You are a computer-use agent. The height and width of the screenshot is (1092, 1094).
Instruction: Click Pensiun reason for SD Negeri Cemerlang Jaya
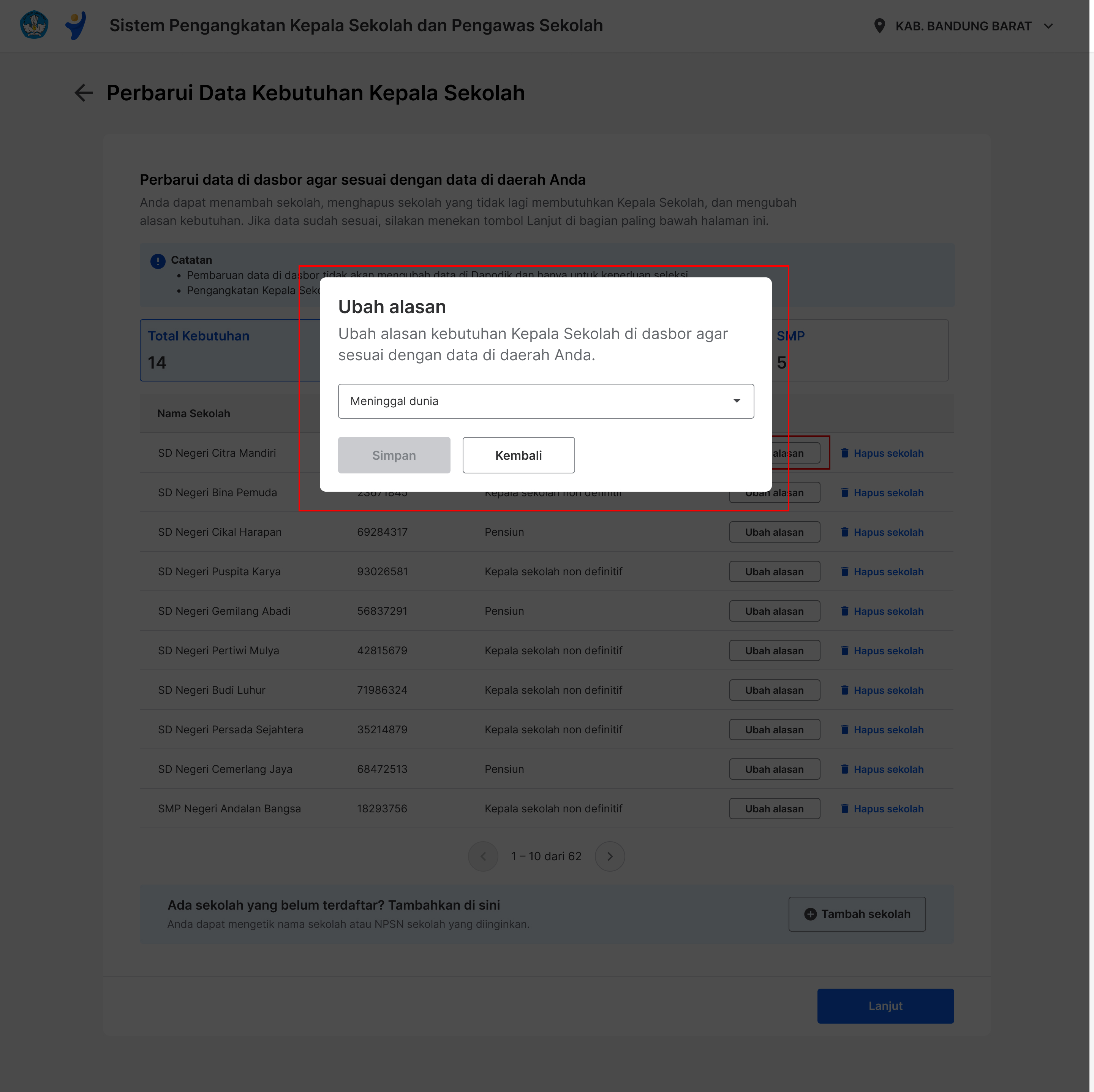[504, 769]
